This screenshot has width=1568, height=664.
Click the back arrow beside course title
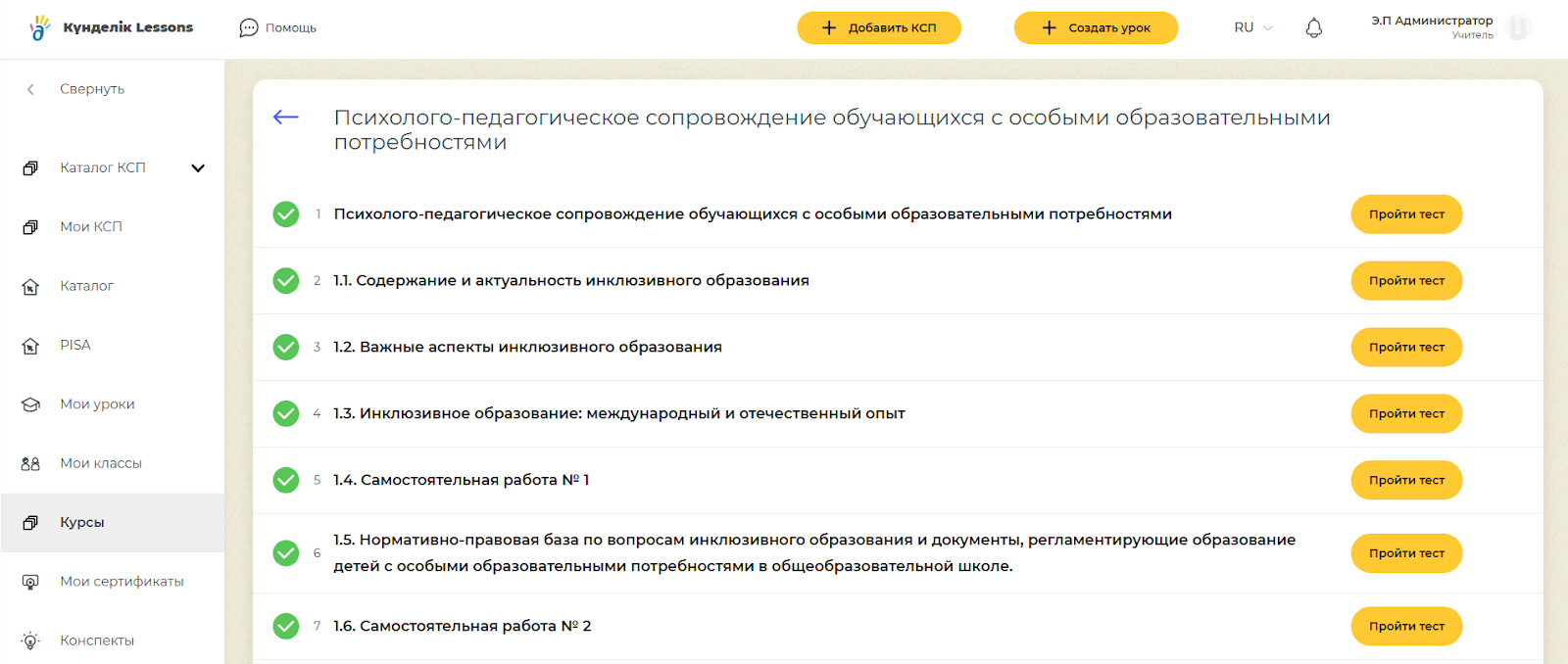pos(285,118)
